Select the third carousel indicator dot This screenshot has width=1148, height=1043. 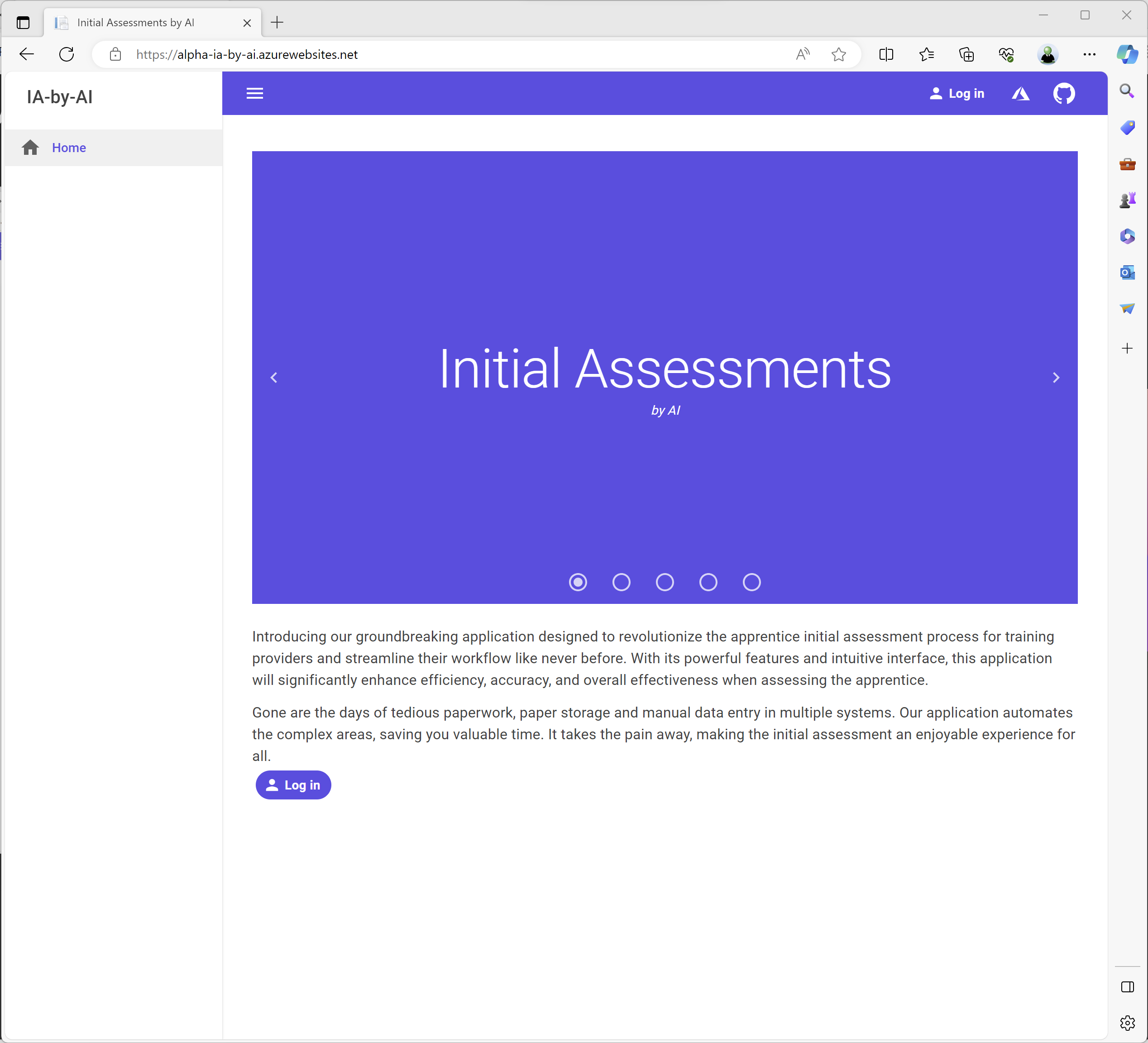pyautogui.click(x=665, y=582)
